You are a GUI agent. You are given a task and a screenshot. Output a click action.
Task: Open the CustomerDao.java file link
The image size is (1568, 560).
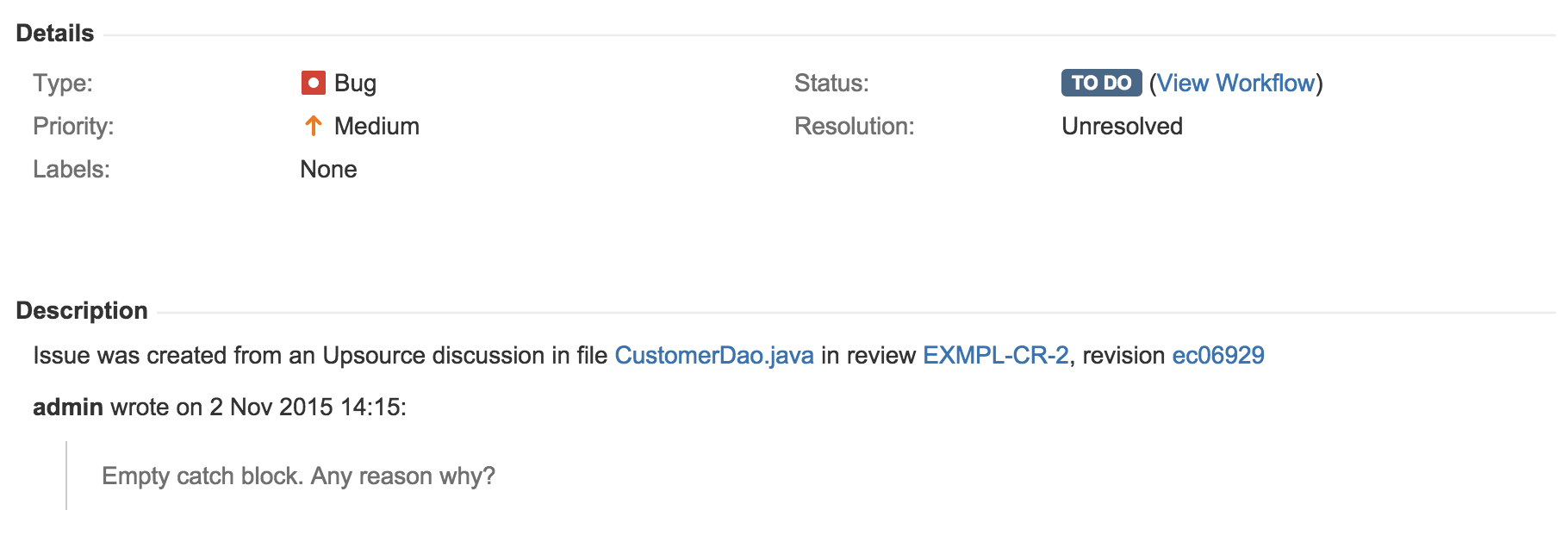pyautogui.click(x=714, y=356)
